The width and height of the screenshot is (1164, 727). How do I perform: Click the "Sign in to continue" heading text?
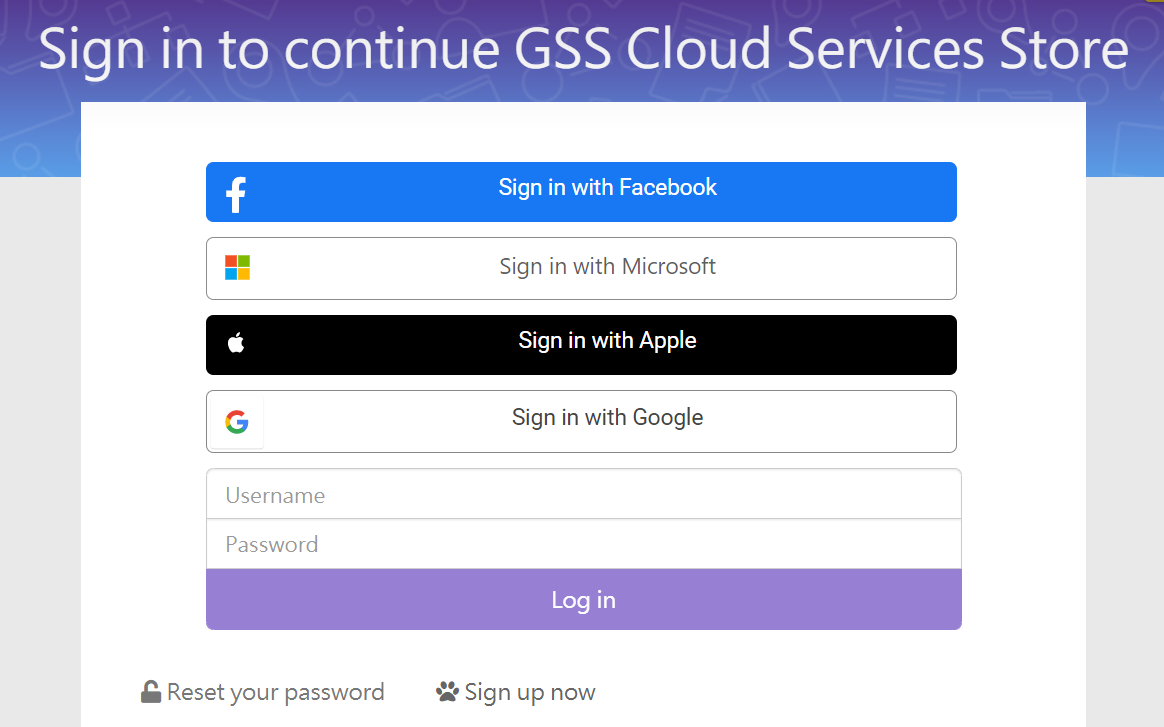coord(268,49)
